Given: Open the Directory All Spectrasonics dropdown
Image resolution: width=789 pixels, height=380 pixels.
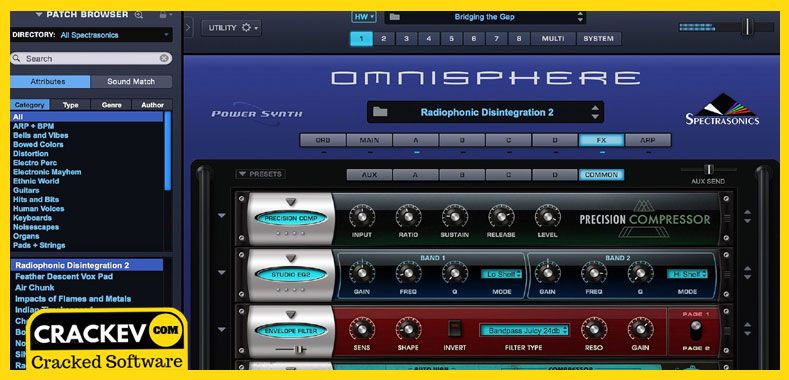Looking at the screenshot, I should [116, 35].
